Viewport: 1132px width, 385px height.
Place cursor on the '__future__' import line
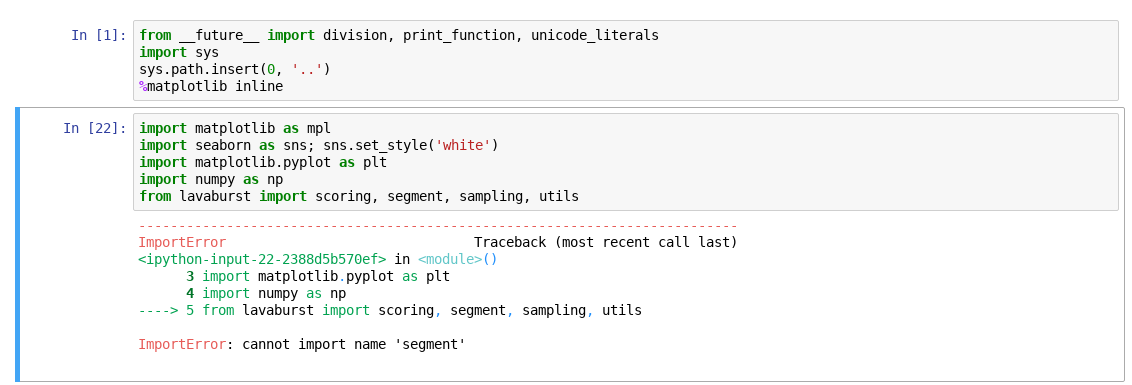399,35
